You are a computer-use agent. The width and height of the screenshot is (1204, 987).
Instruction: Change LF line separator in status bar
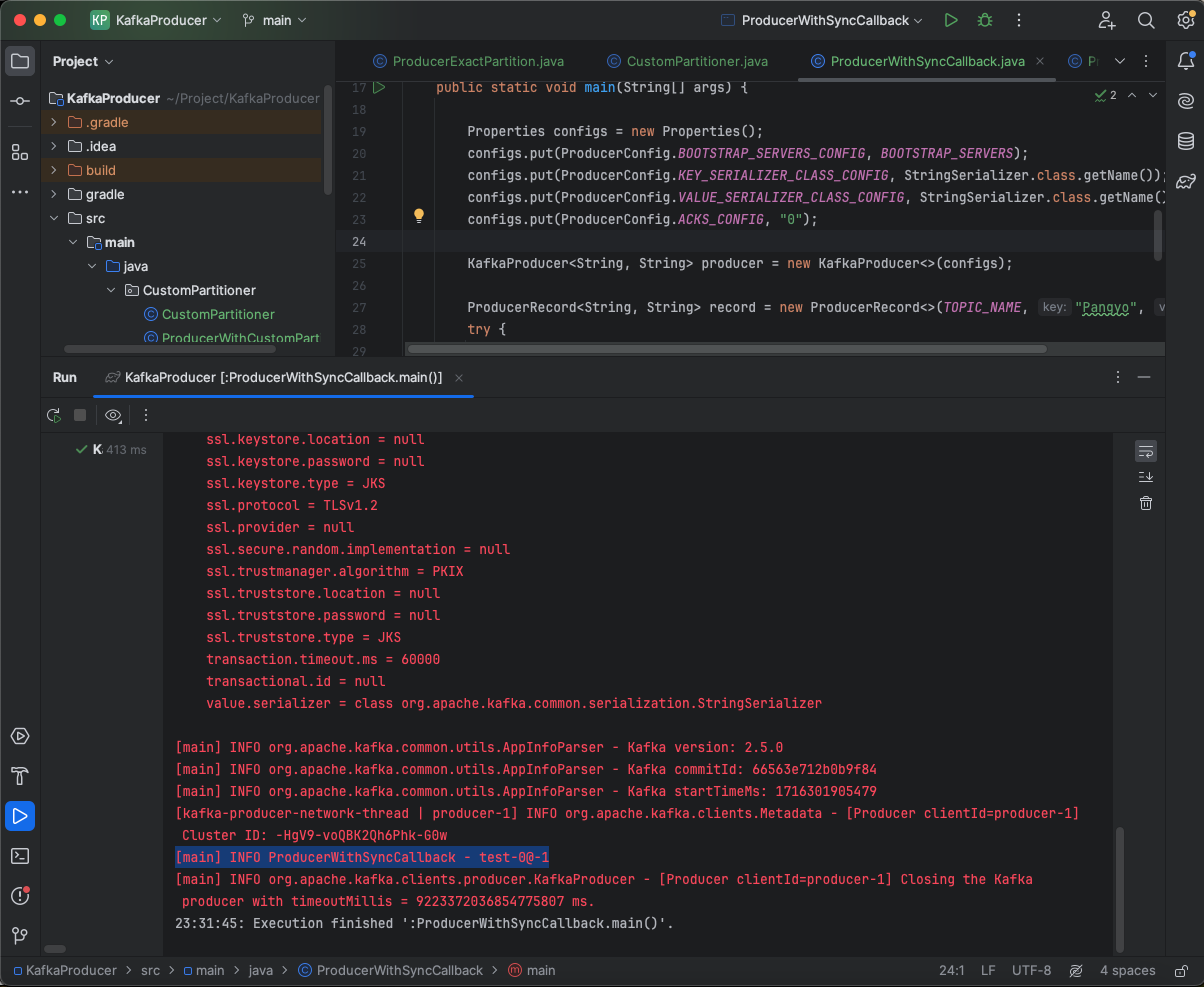click(x=988, y=970)
